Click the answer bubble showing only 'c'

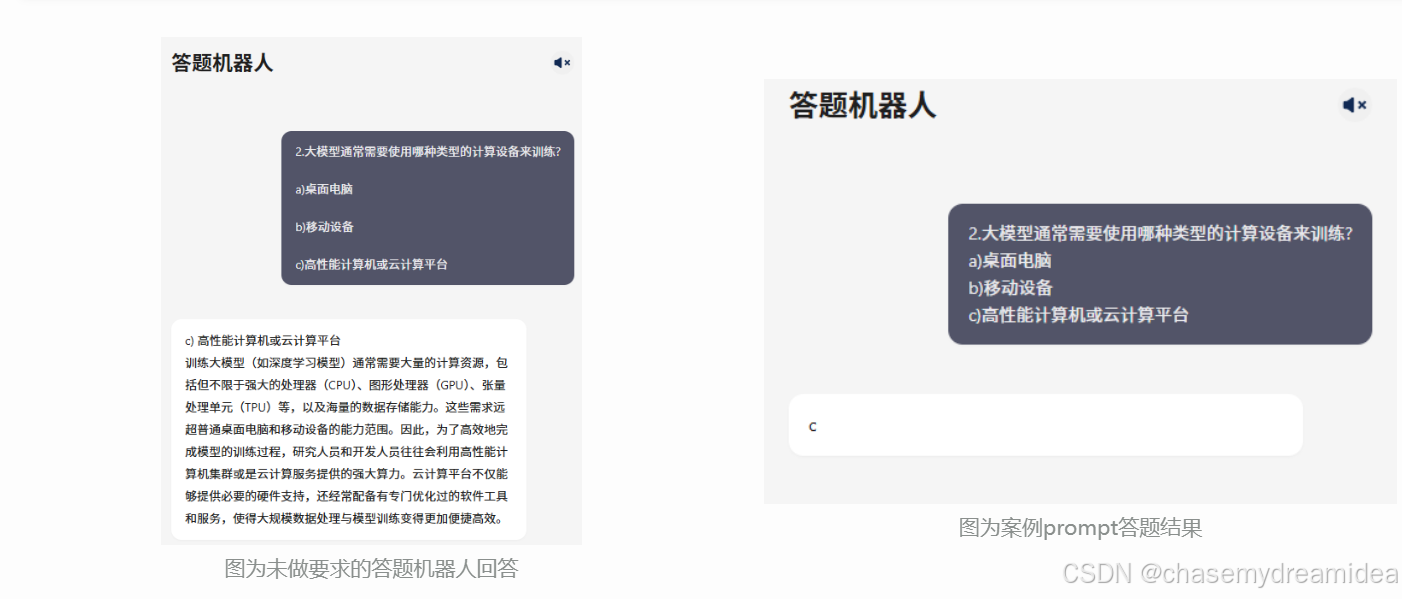point(1045,425)
